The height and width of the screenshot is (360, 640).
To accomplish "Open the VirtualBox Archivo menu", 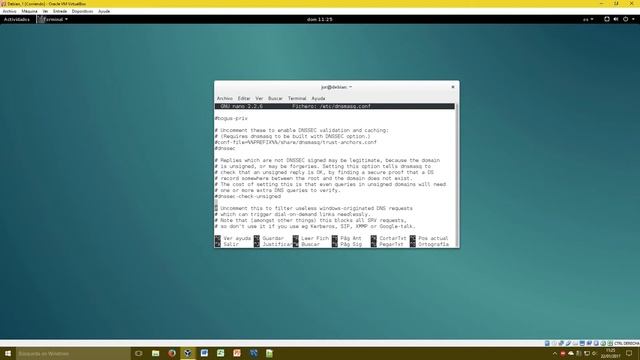I will tap(9, 11).
